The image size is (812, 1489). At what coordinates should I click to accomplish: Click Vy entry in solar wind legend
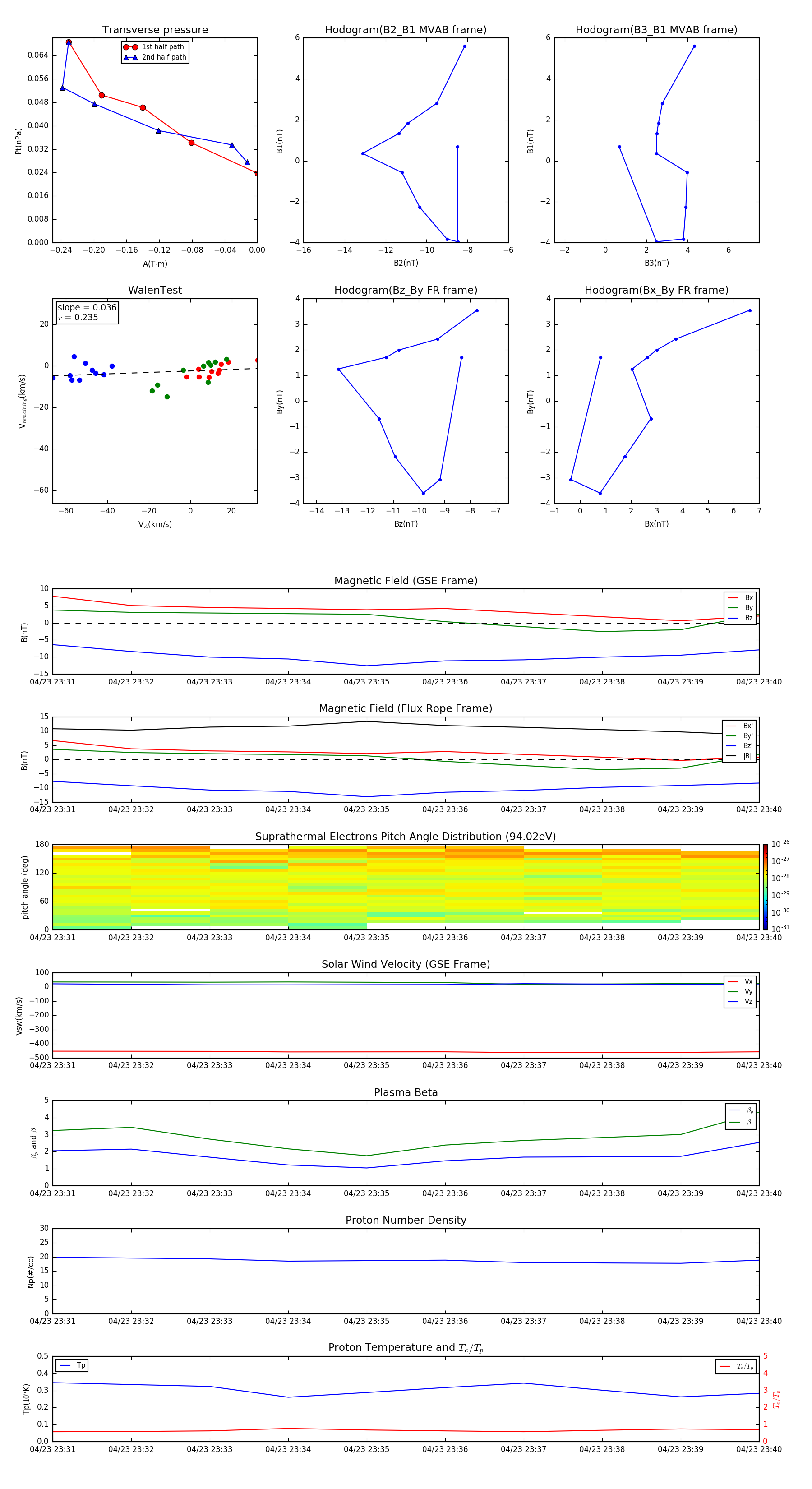coord(740,992)
